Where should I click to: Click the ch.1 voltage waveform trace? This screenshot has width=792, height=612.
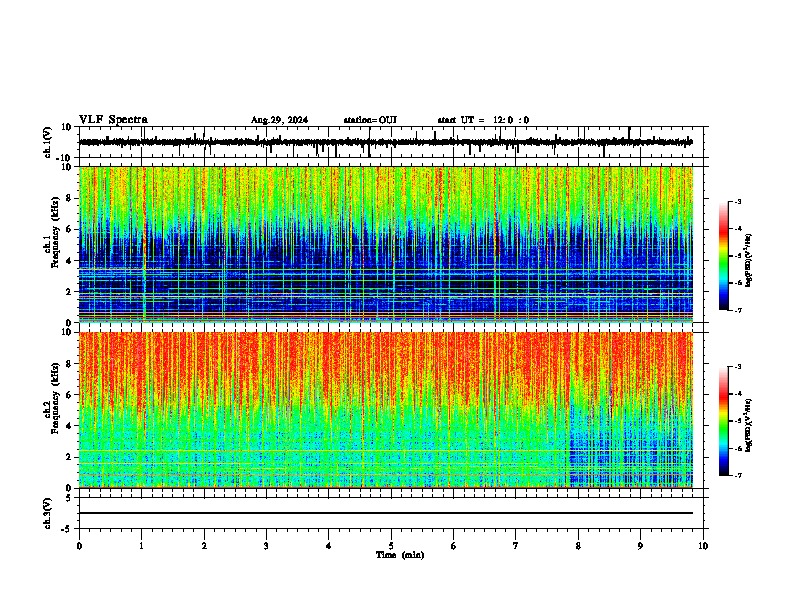386,142
